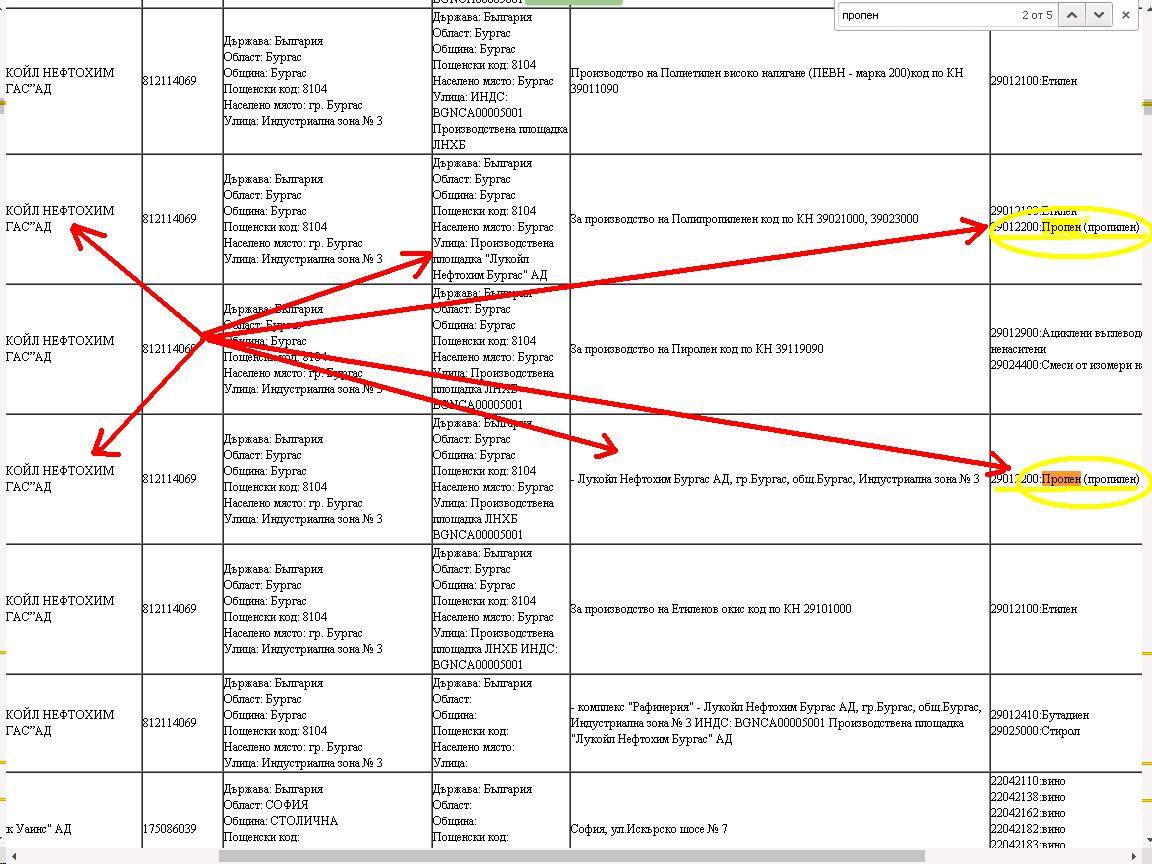Click "Производствена площадка ЛНХБ" in Полиетилен row

(x=500, y=137)
